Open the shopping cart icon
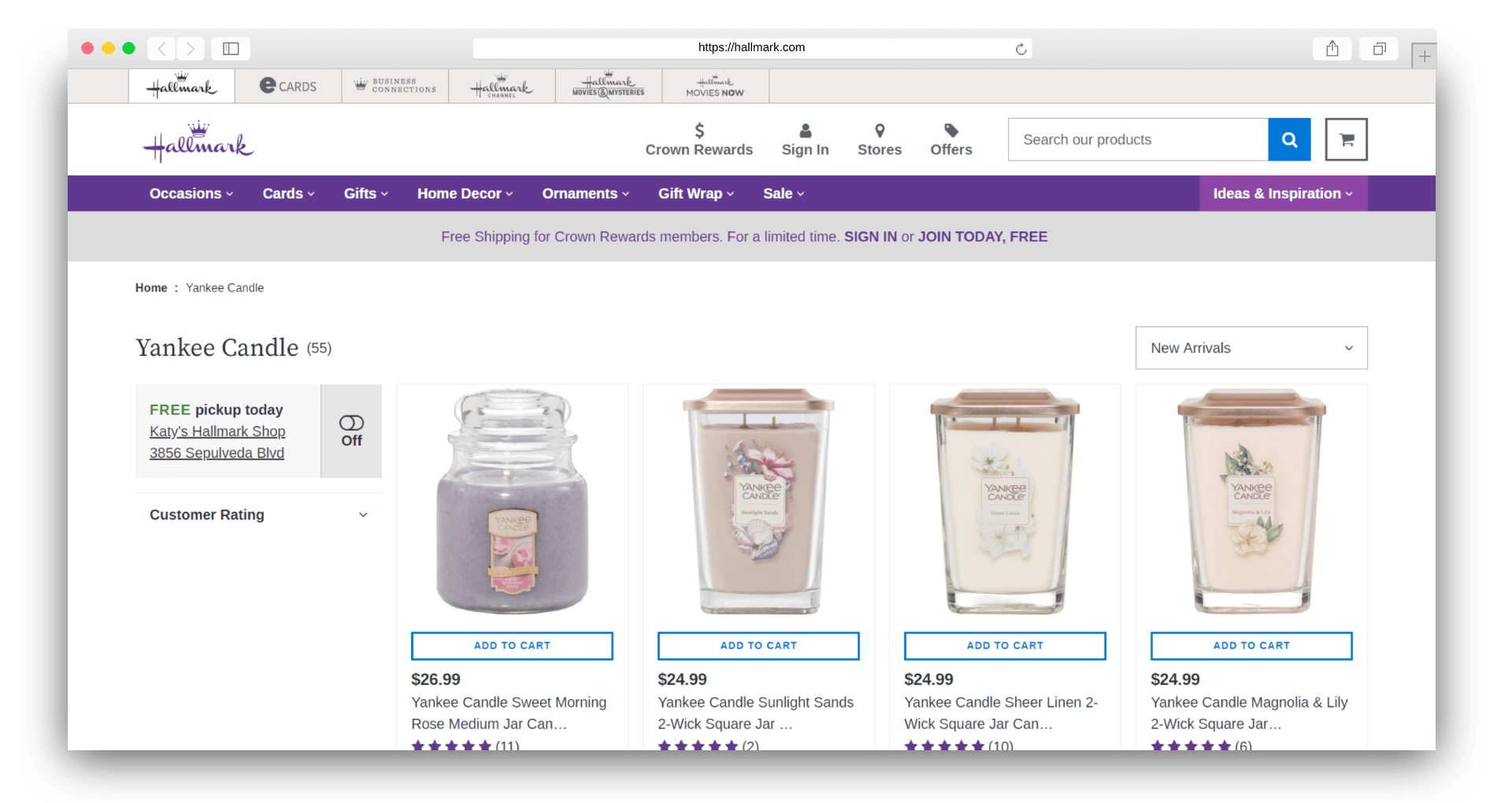Image resolution: width=1512 pixels, height=803 pixels. coord(1346,139)
